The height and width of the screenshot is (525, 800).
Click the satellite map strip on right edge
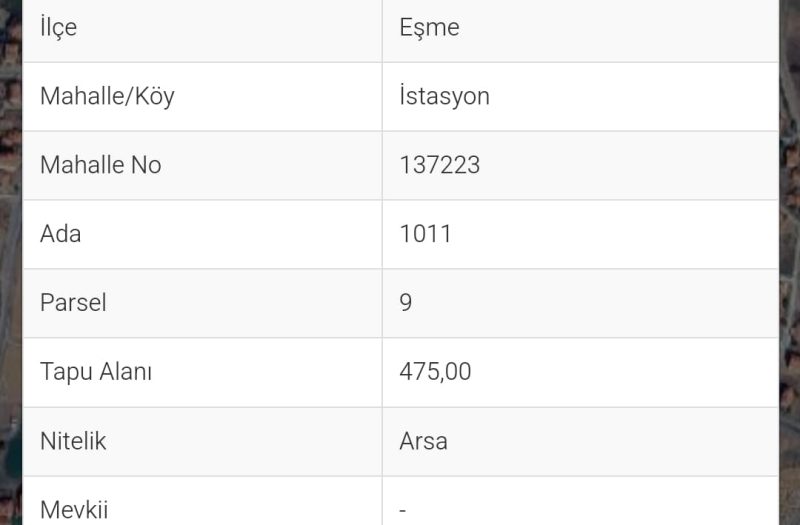(789, 260)
